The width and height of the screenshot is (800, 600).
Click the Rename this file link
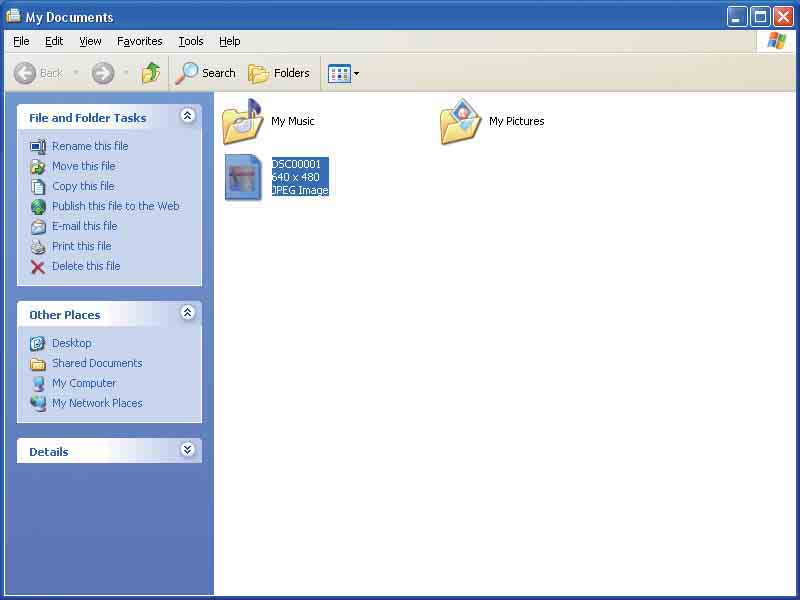point(90,146)
